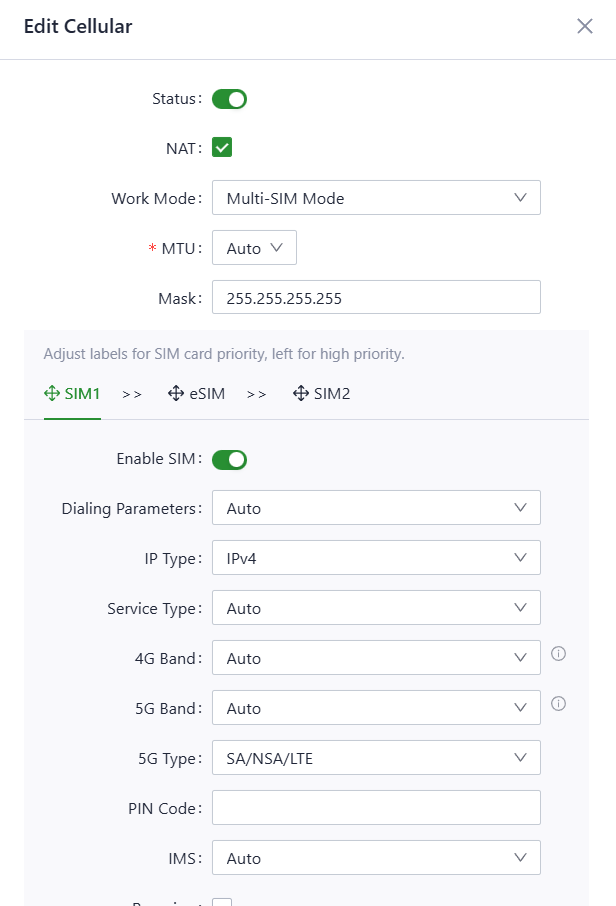Click the 4G Band info icon
616x906 pixels.
[x=559, y=654]
